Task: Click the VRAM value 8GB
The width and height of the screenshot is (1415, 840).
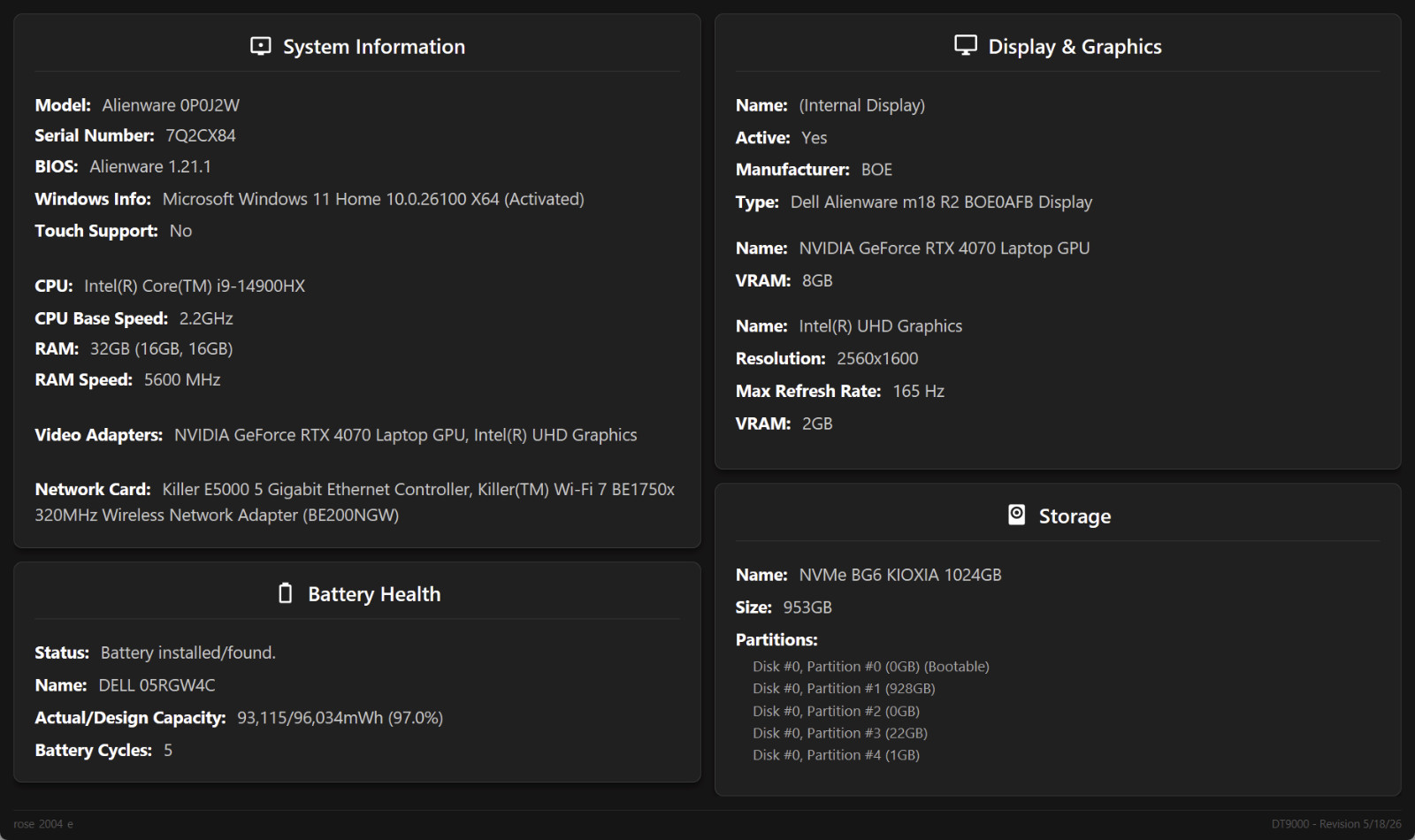Action: [817, 281]
